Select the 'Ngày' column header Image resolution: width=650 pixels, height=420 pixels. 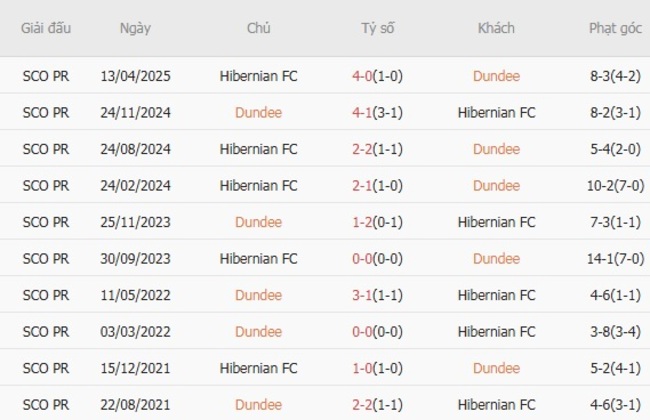click(135, 28)
